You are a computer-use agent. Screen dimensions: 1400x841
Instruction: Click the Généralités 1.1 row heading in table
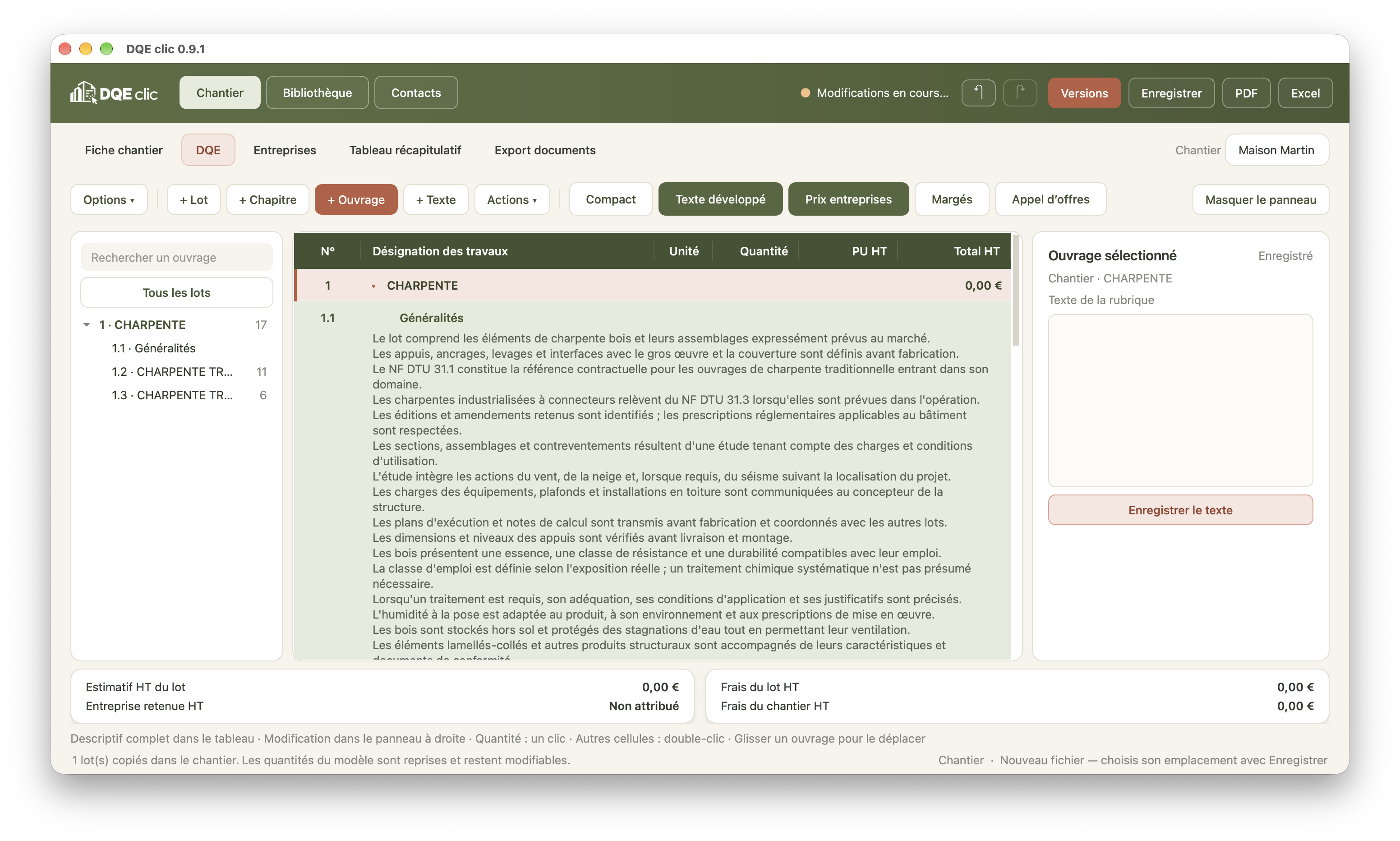point(432,318)
